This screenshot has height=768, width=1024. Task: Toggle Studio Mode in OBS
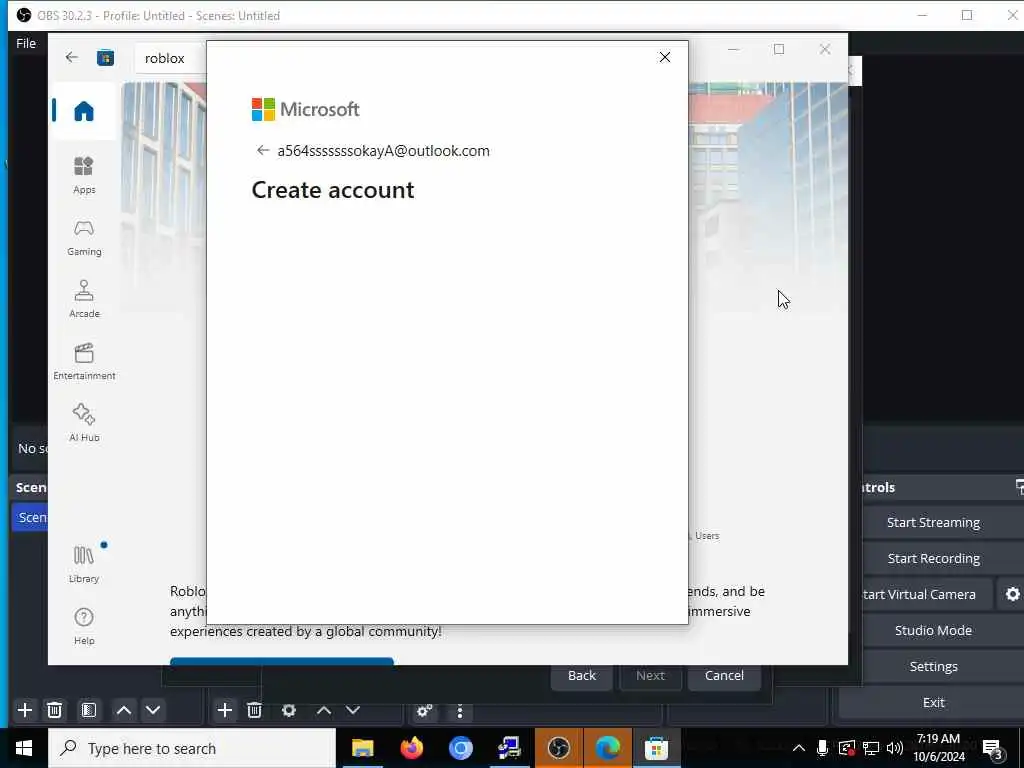(x=933, y=630)
